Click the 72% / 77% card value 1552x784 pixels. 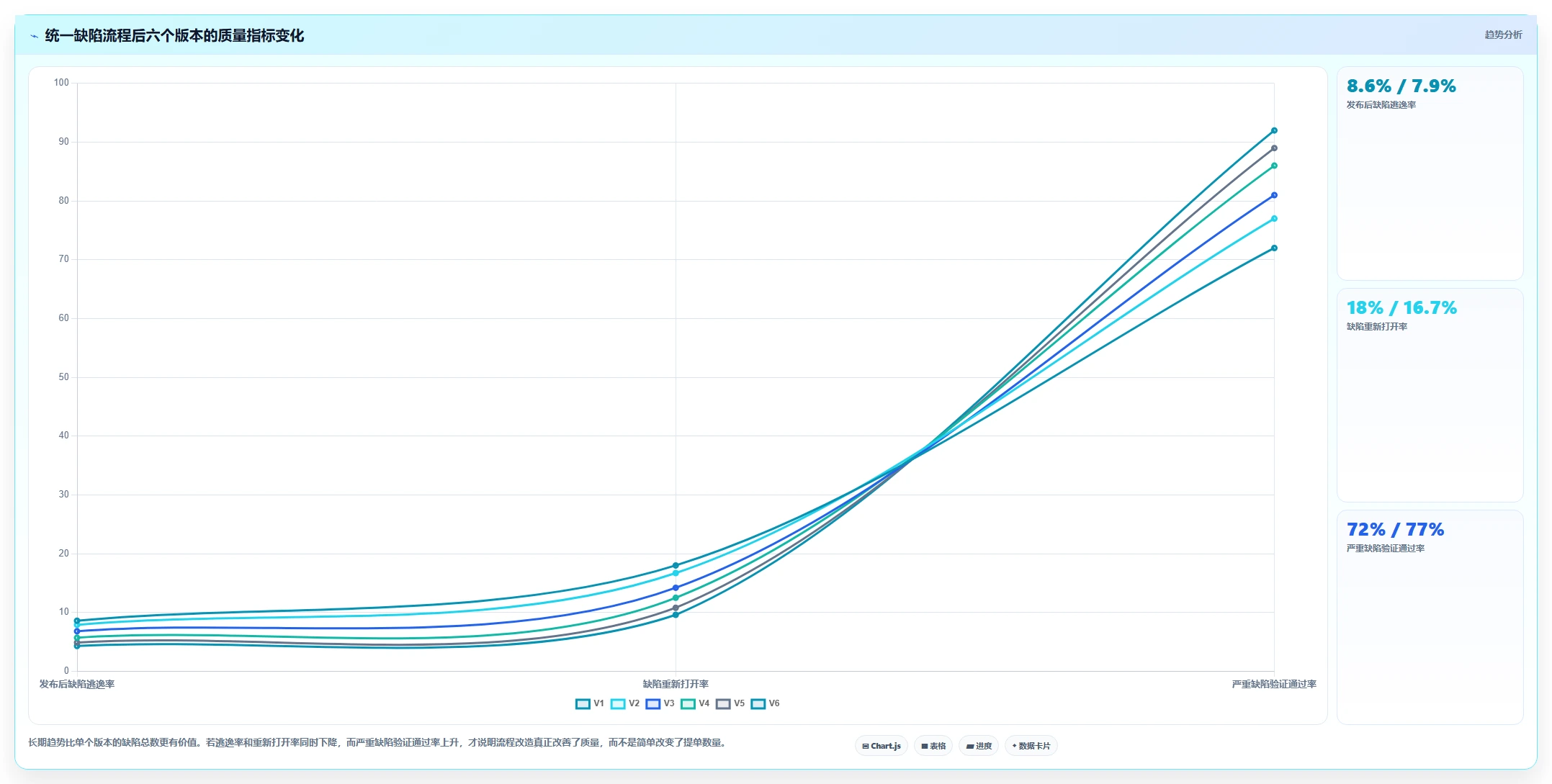tap(1395, 530)
